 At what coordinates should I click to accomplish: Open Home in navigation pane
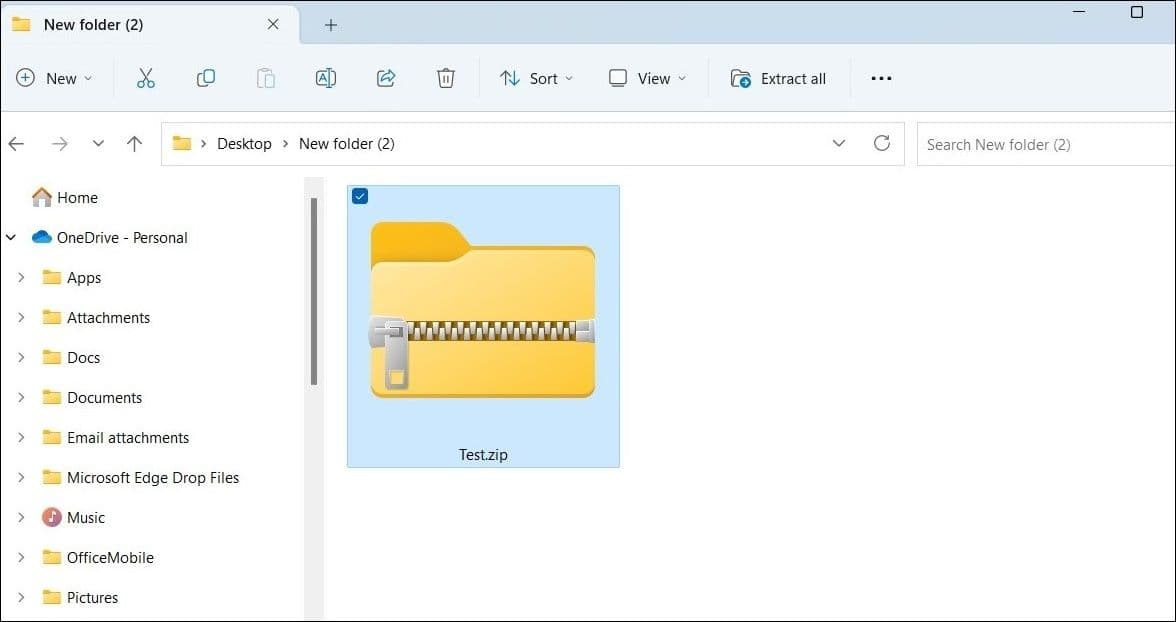(x=64, y=197)
